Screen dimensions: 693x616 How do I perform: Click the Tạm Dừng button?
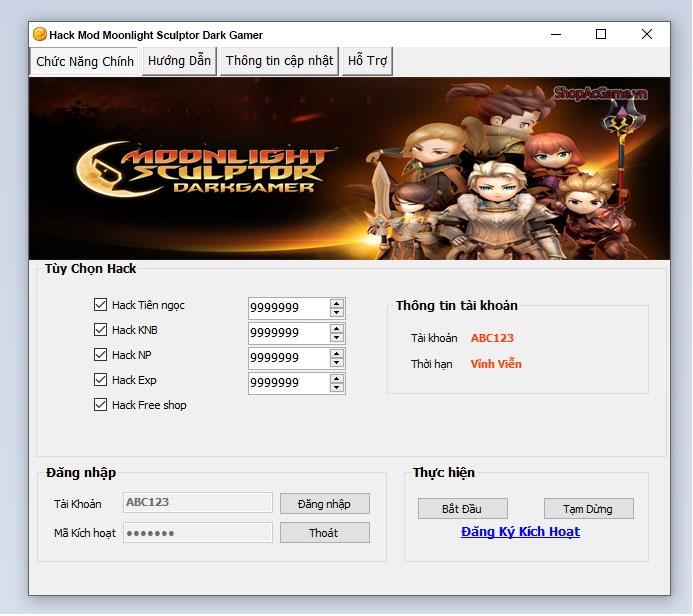589,509
